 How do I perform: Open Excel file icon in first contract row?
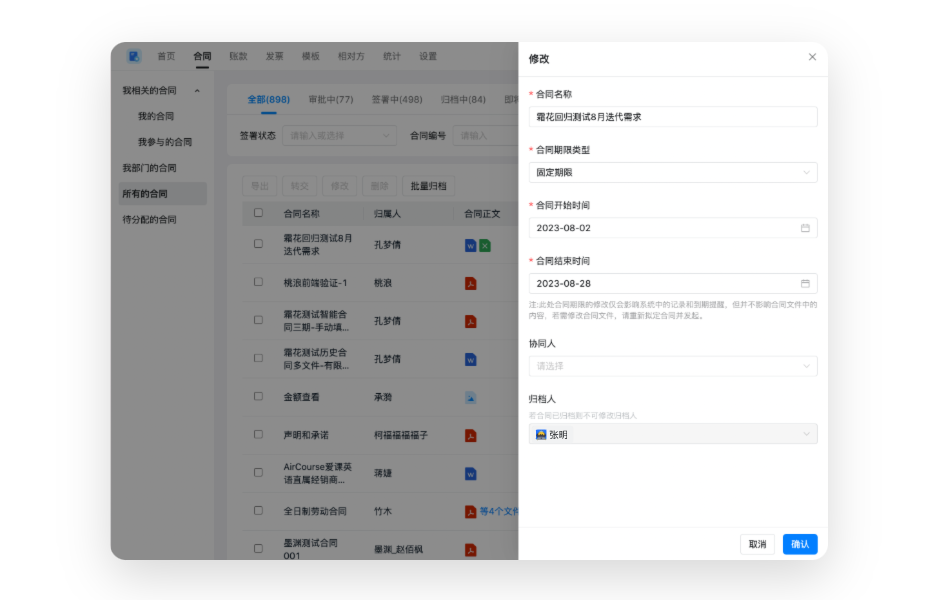[x=485, y=245]
